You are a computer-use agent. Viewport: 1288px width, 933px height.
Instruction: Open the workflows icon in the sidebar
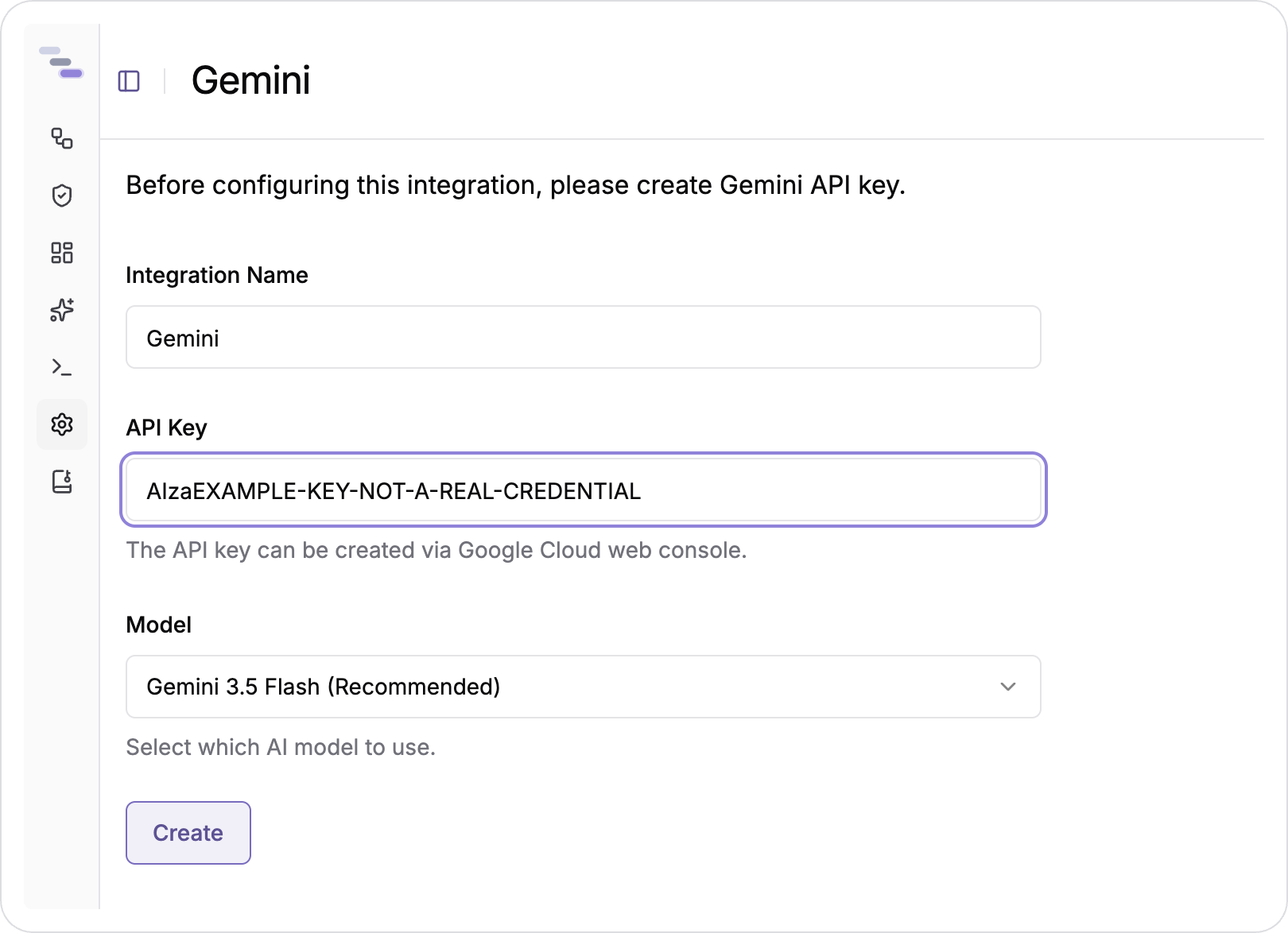click(x=62, y=138)
